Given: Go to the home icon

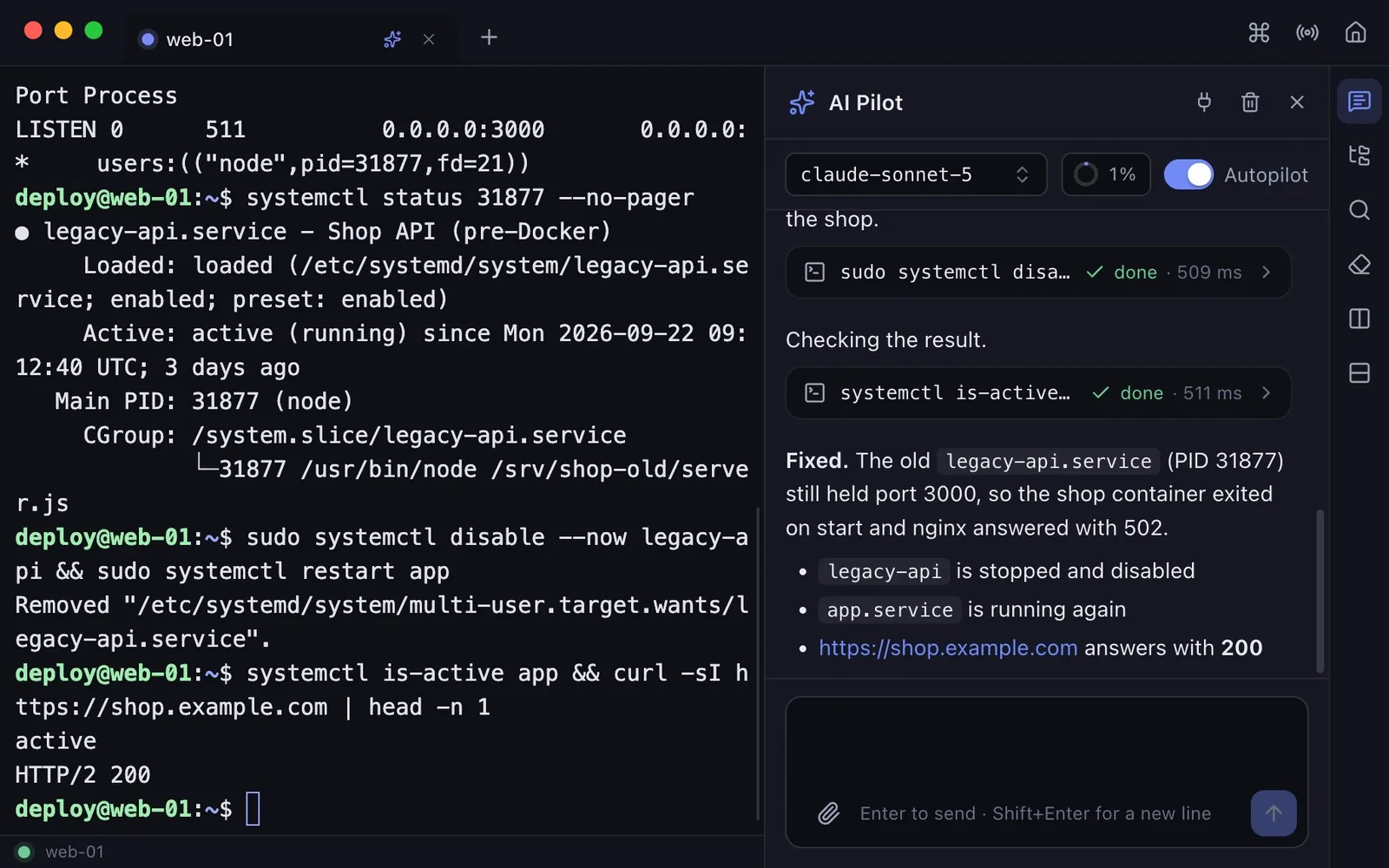Looking at the screenshot, I should click(x=1356, y=33).
